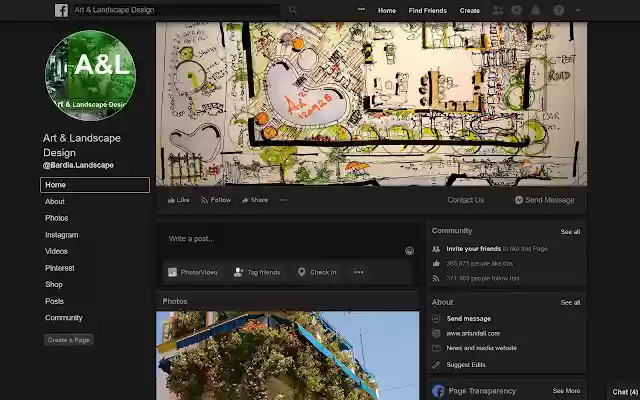Like the Art & Landscape Design page
Viewport: 640px width, 400px height.
178,200
